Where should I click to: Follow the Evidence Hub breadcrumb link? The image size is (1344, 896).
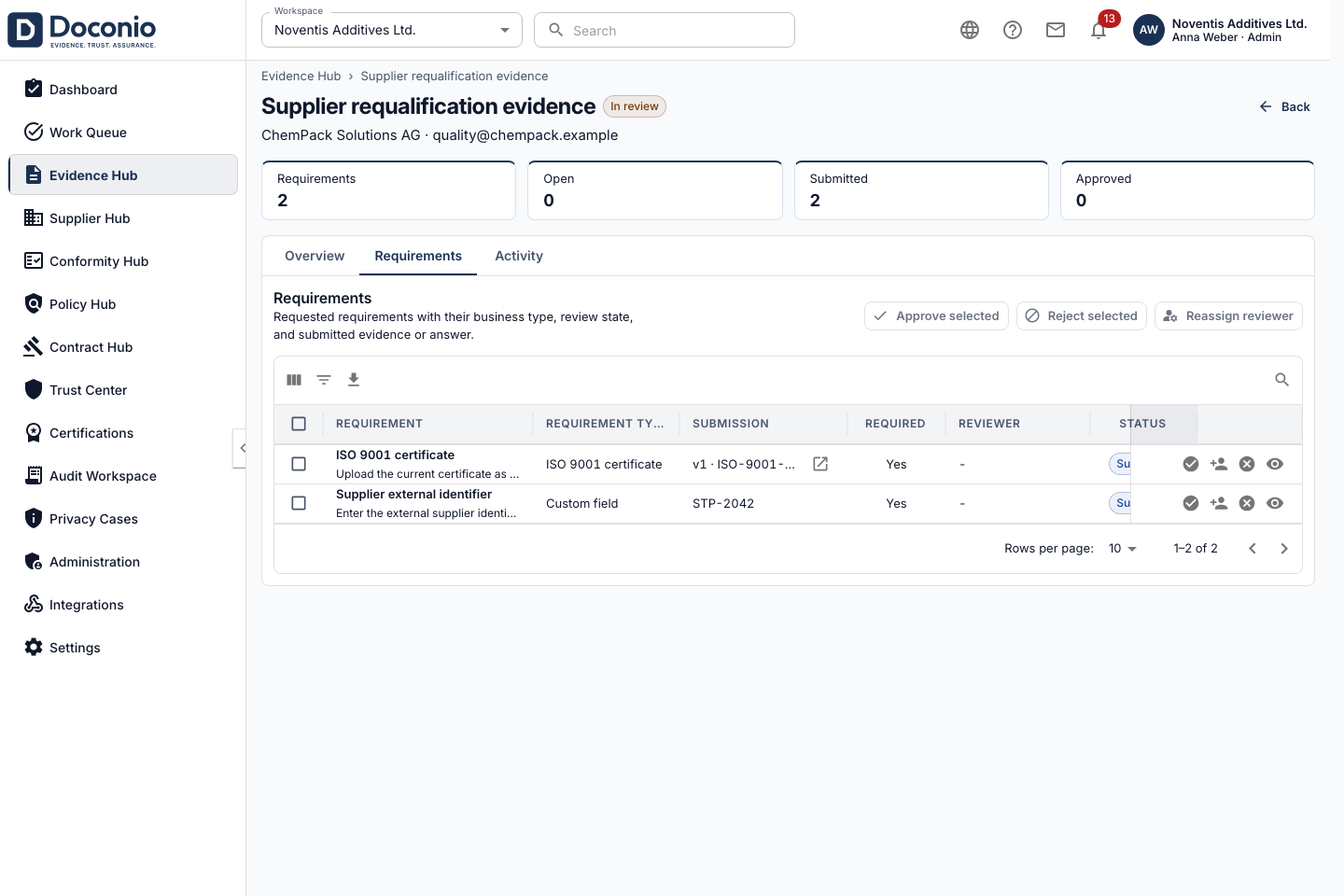(x=301, y=77)
